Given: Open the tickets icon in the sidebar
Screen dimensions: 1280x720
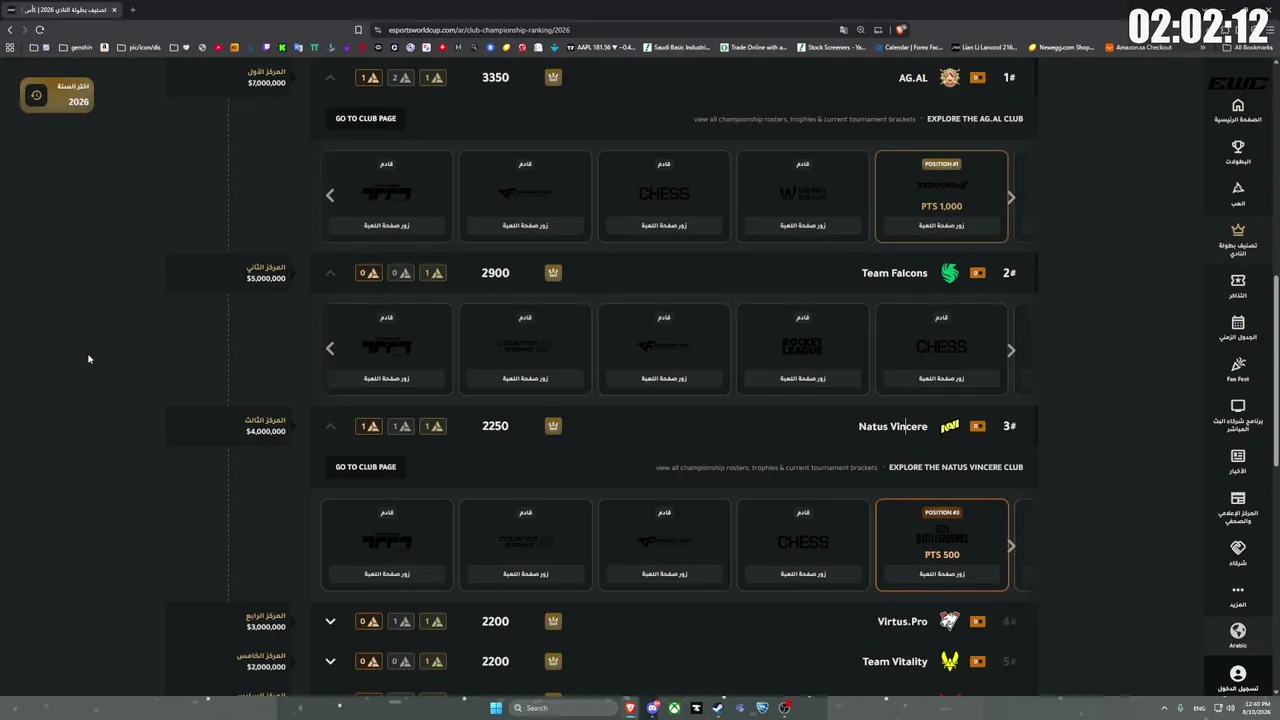Looking at the screenshot, I should pyautogui.click(x=1237, y=281).
